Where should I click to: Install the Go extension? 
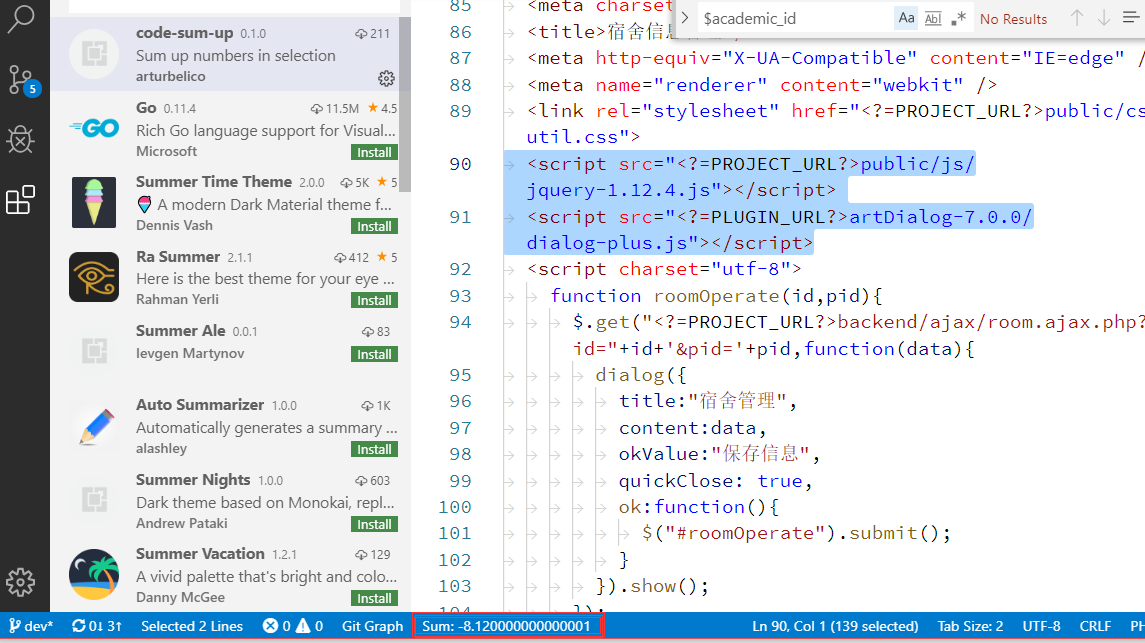point(375,152)
